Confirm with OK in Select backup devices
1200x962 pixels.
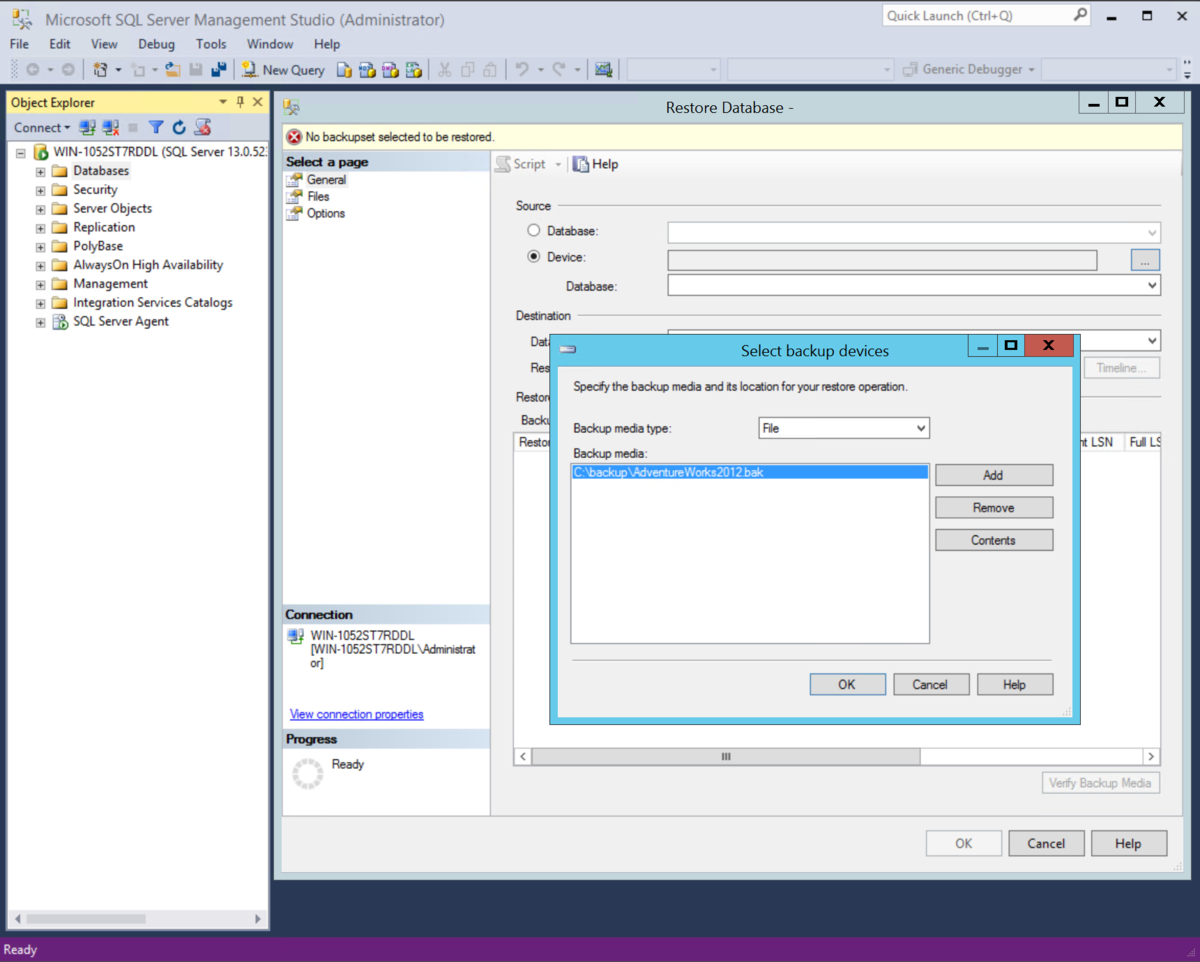[847, 684]
